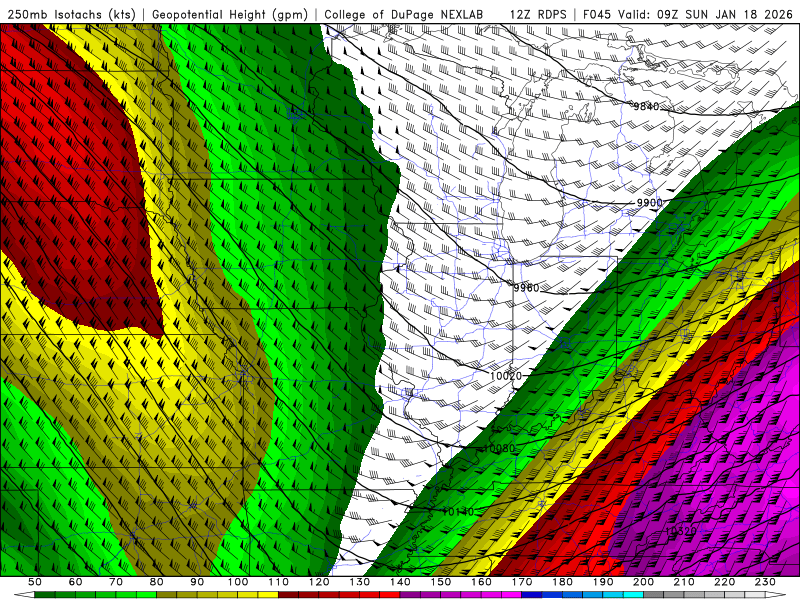Viewport: 800px width, 600px height.
Task: Click the 10320 height contour label
Action: click(681, 531)
